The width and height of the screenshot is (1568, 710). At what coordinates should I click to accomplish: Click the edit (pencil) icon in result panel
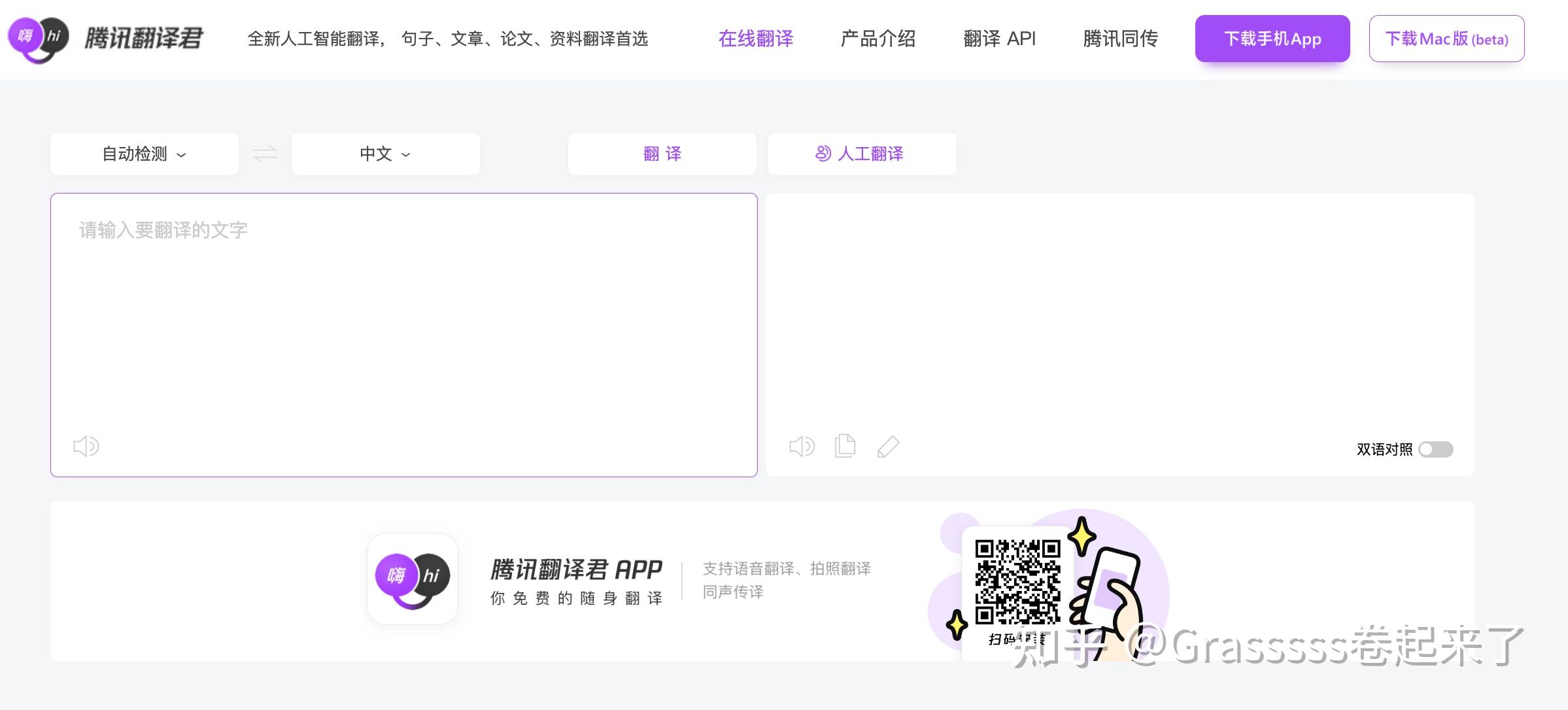click(x=889, y=447)
